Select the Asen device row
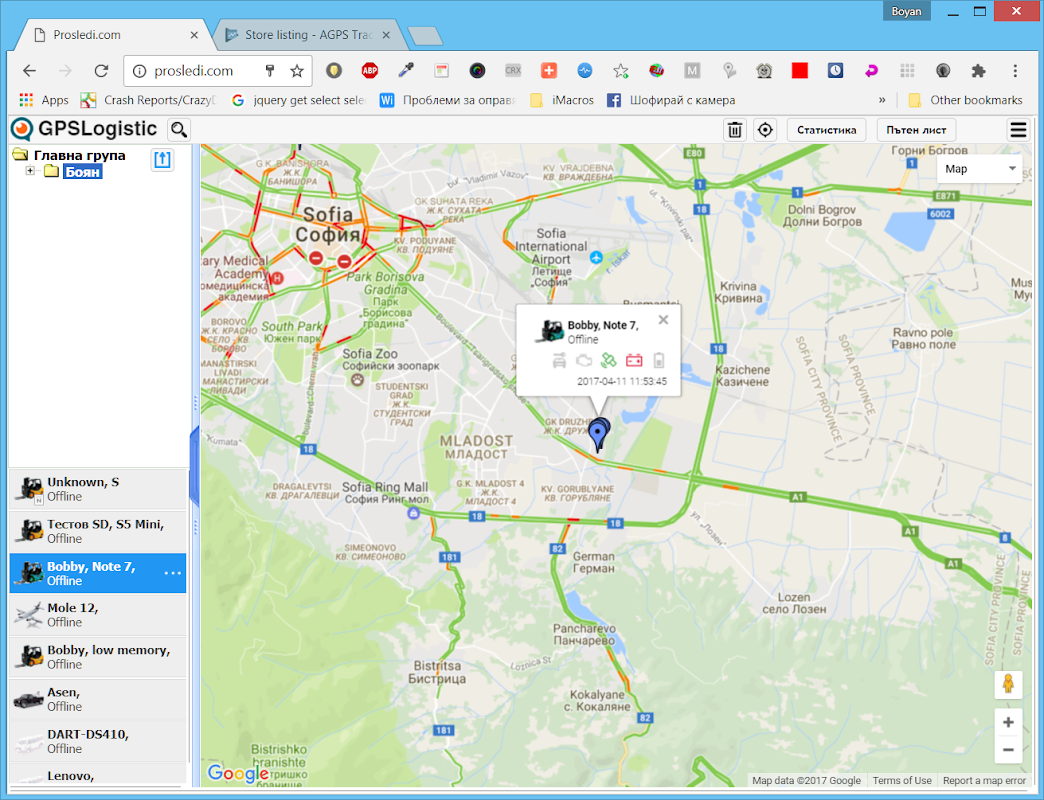Image resolution: width=1044 pixels, height=800 pixels. point(98,699)
